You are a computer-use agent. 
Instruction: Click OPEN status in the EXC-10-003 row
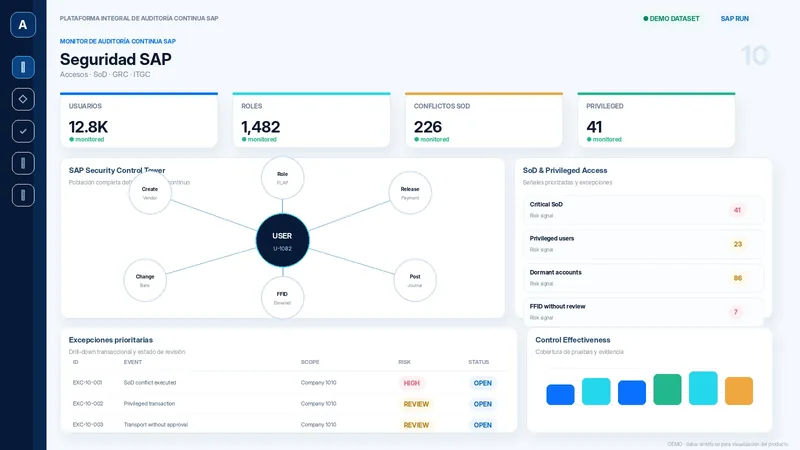[483, 425]
